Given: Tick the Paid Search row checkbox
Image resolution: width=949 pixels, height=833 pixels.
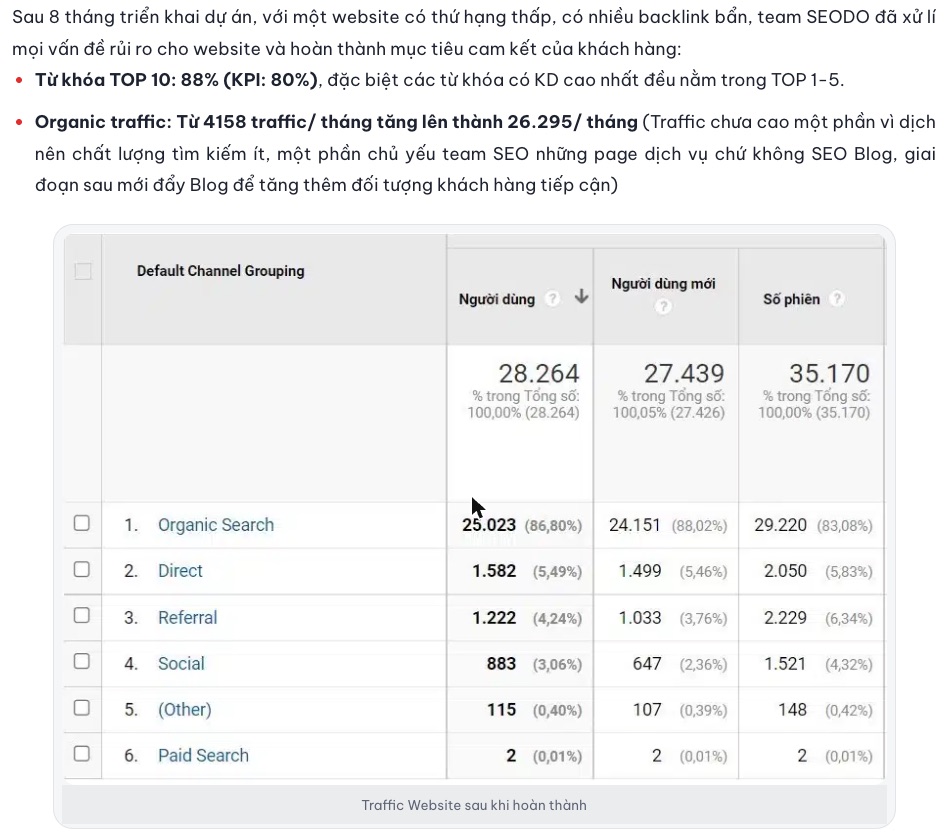Looking at the screenshot, I should [x=82, y=754].
